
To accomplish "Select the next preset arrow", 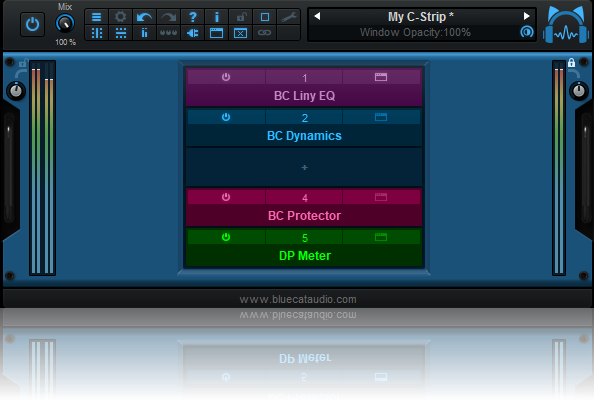I will pos(526,16).
